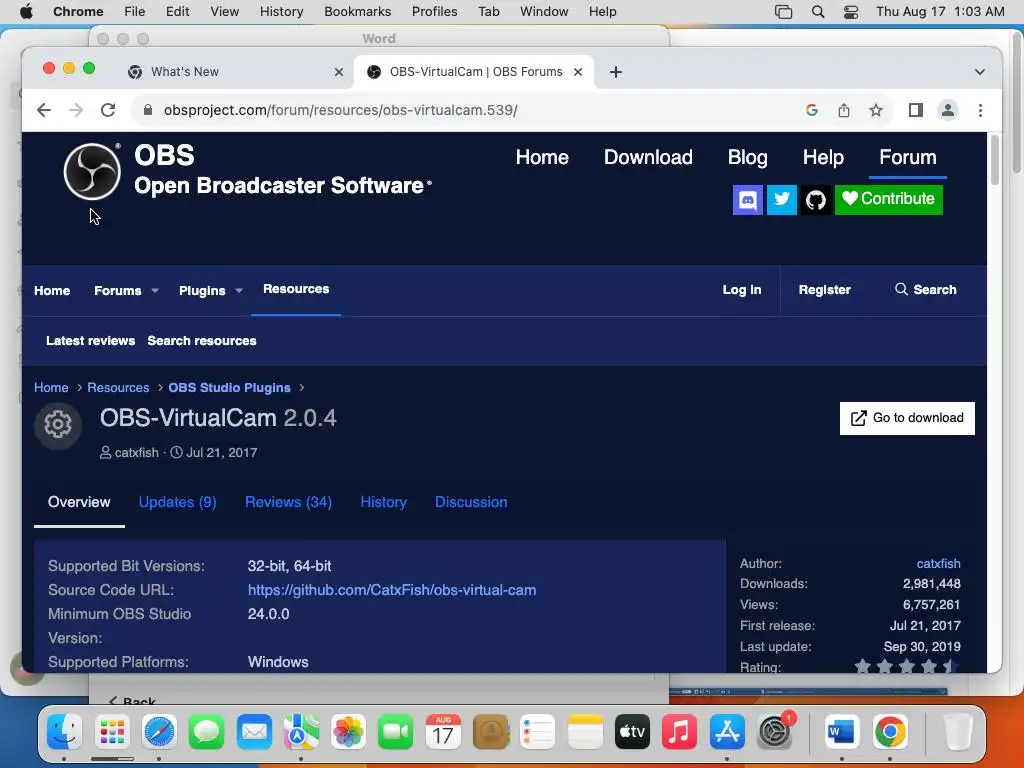Screen dimensions: 1024x768
Task: Open the Discussion tab
Action: 471,502
